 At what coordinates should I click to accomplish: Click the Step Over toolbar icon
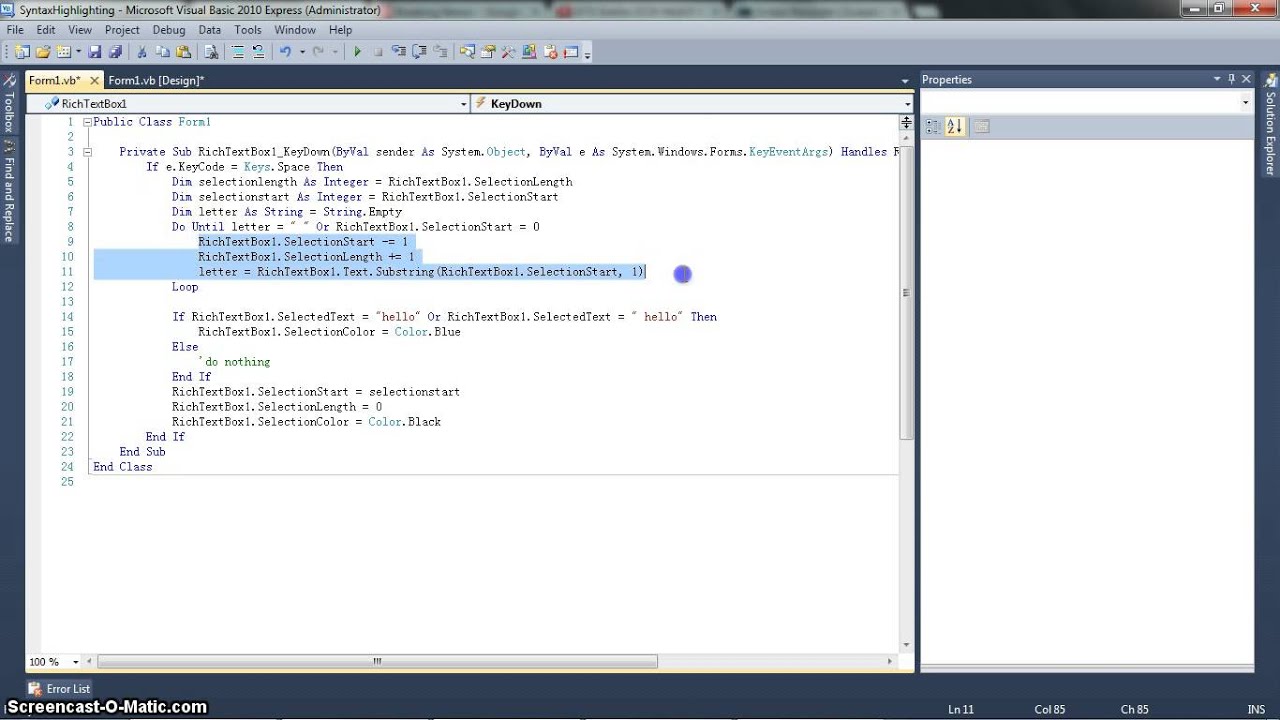419,52
